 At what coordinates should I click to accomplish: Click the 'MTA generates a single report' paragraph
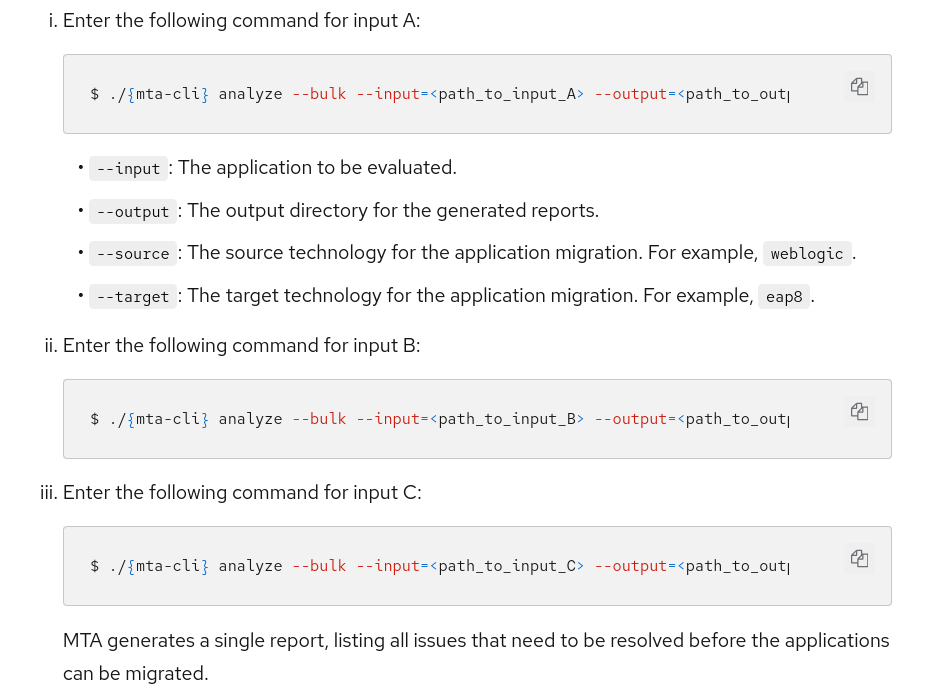click(476, 656)
